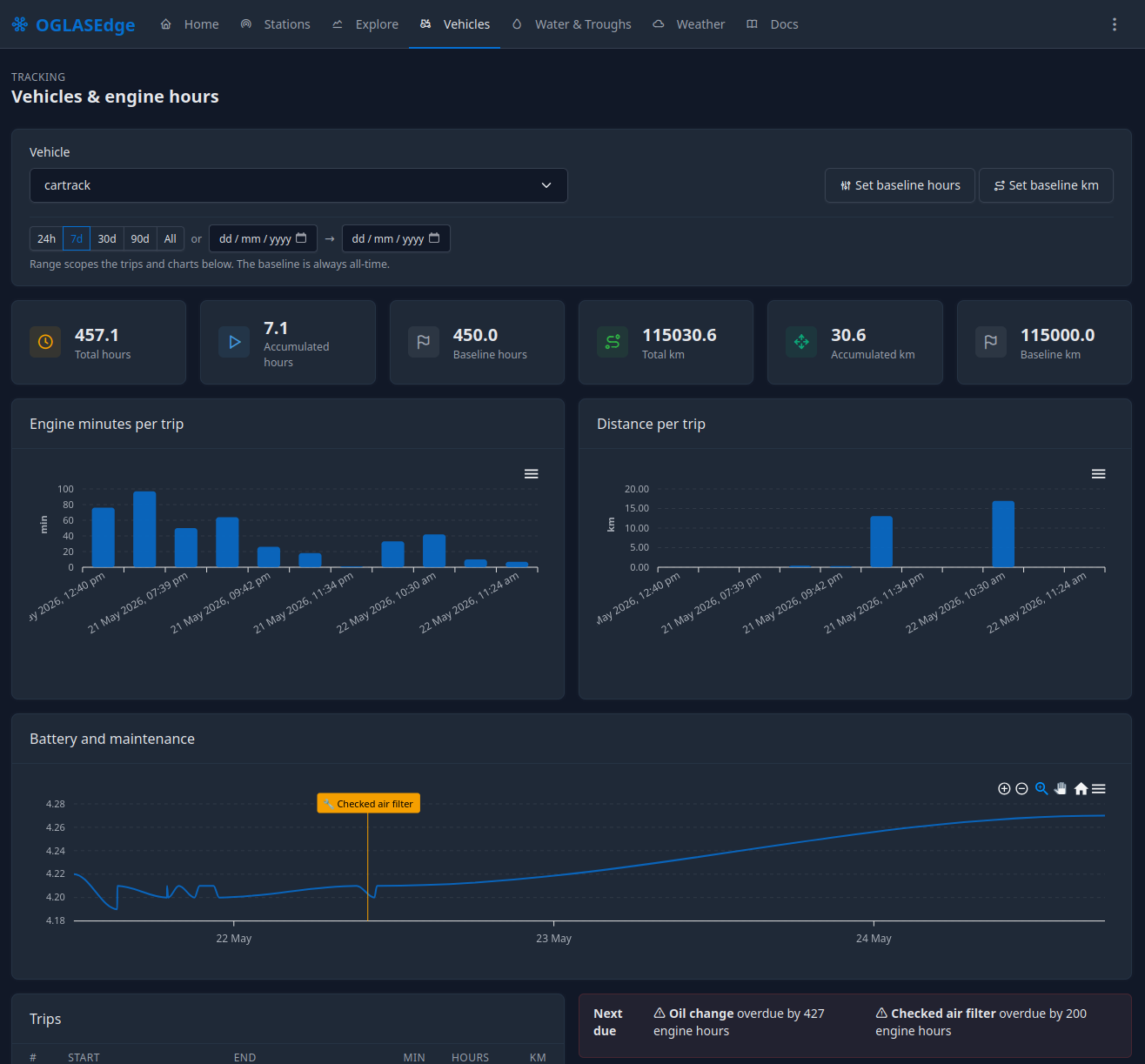
Task: Click the Total km route icon
Action: pos(613,342)
